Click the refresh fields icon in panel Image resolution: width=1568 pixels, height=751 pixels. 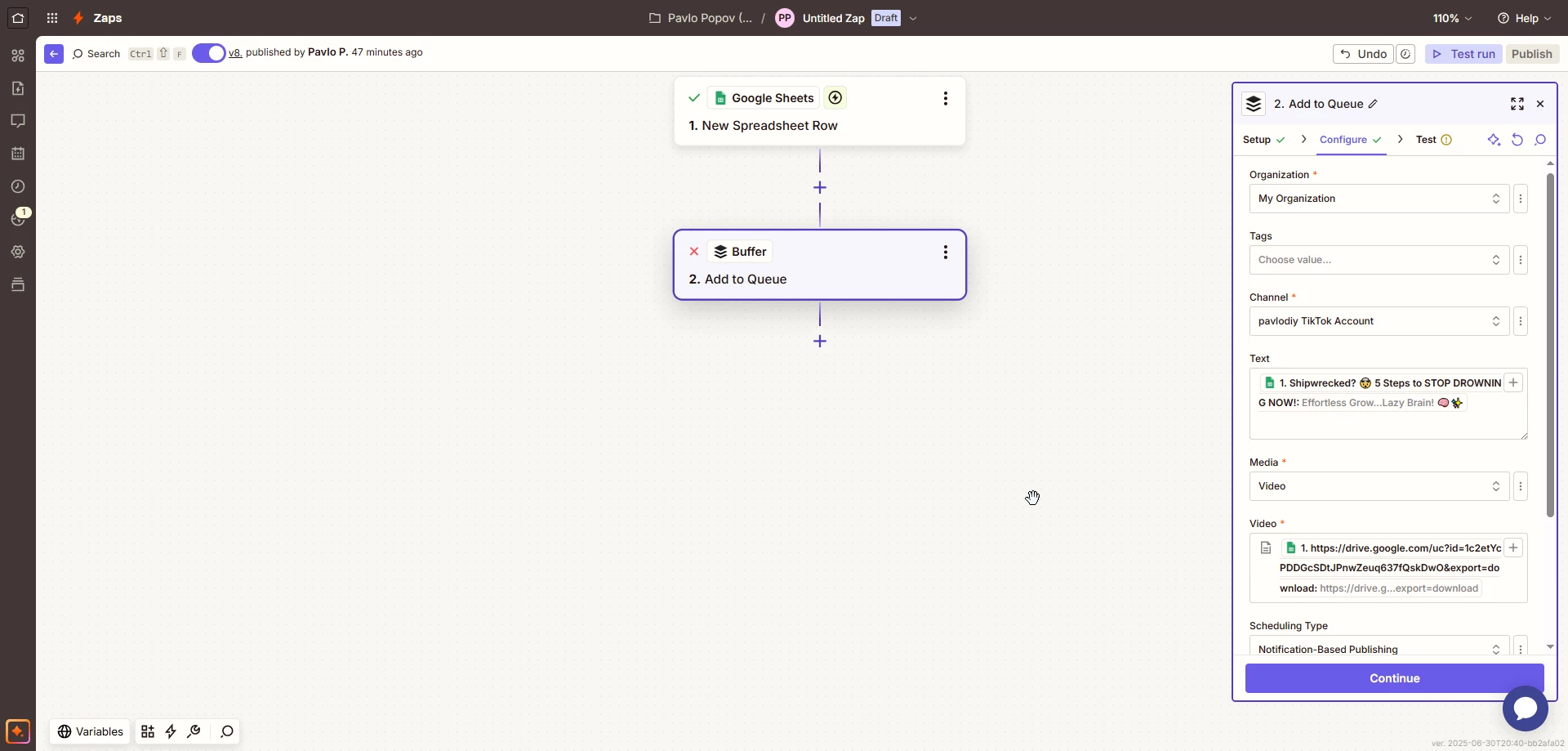click(x=1517, y=140)
